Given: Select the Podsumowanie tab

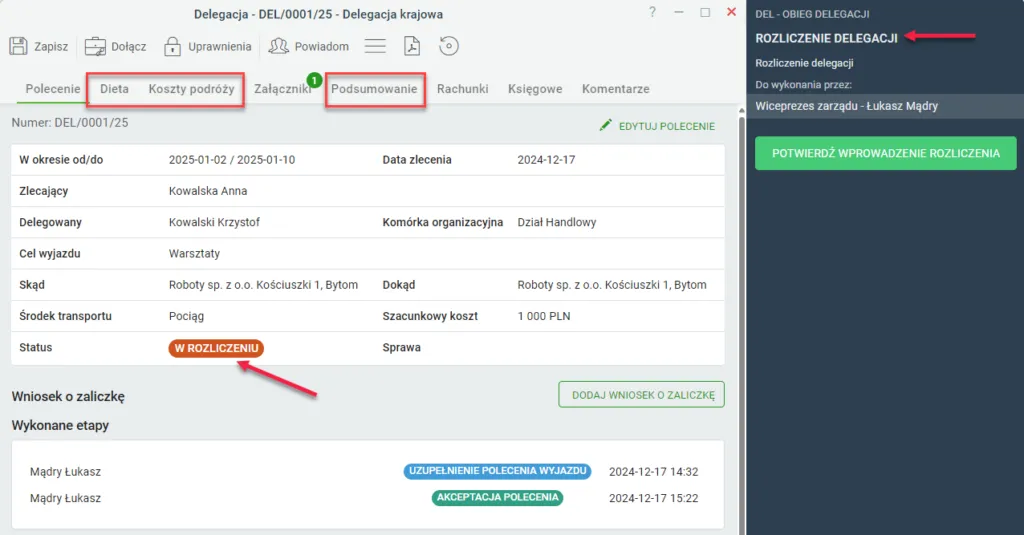Looking at the screenshot, I should click(374, 89).
